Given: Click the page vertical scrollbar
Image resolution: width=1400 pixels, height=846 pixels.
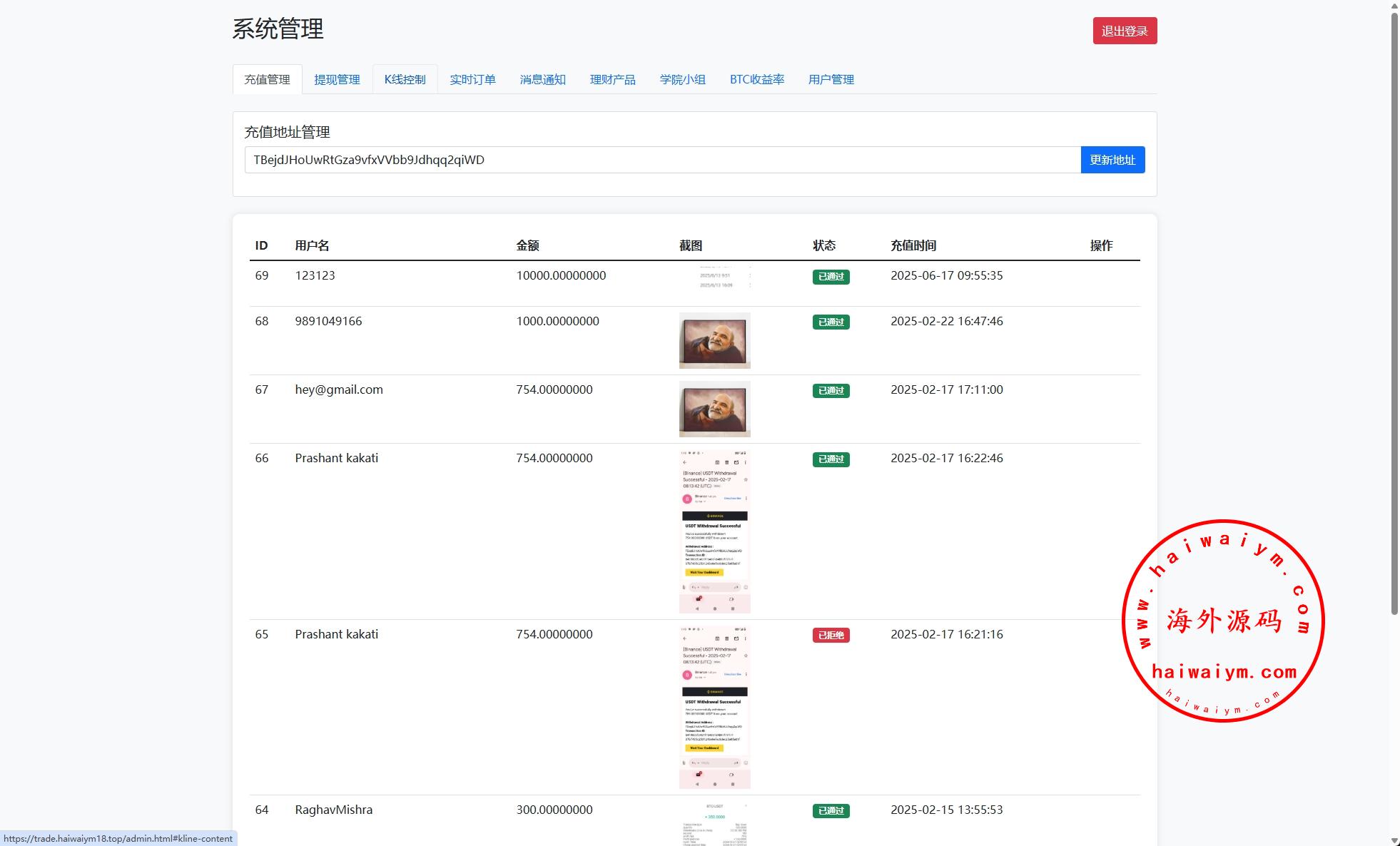Looking at the screenshot, I should point(1394,314).
